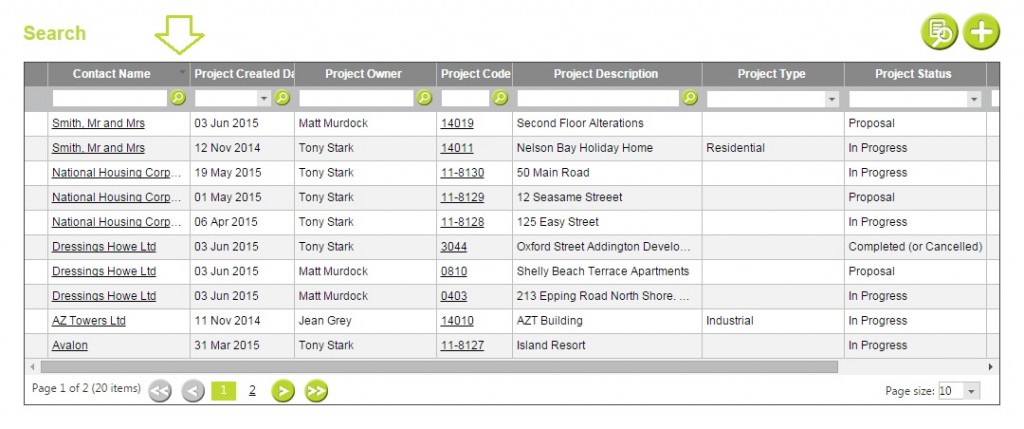Click the Project Description filter search icon
This screenshot has height=429, width=1024.
pos(690,98)
